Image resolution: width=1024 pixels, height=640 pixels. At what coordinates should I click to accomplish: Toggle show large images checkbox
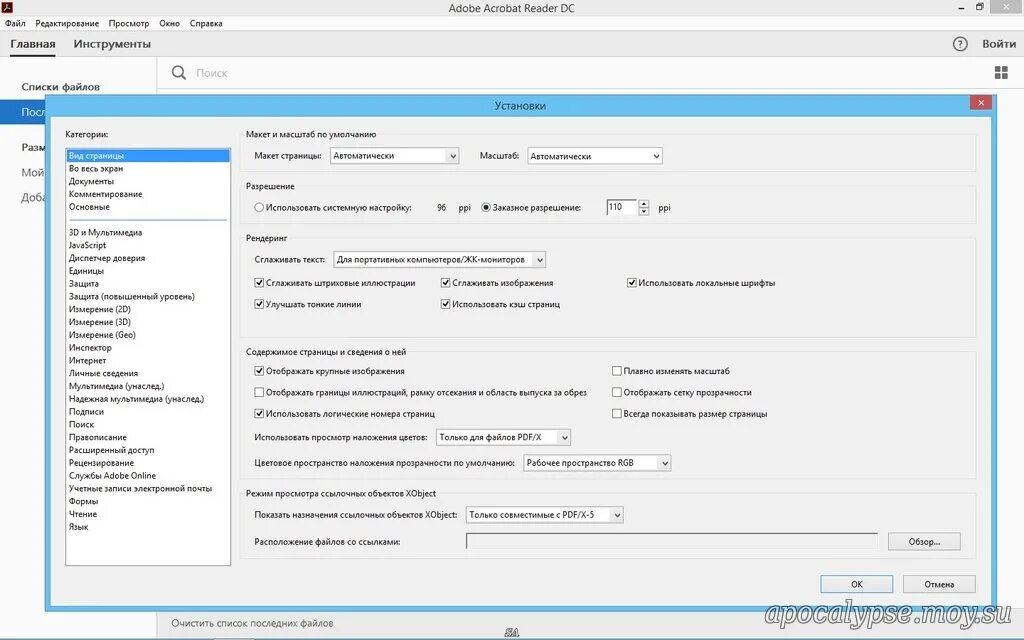[259, 371]
